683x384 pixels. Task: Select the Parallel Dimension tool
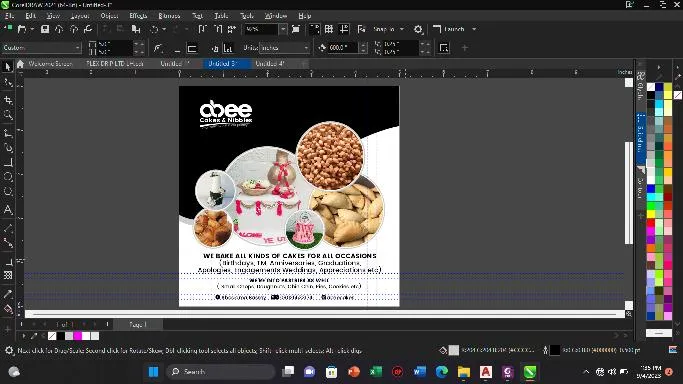tap(7, 228)
